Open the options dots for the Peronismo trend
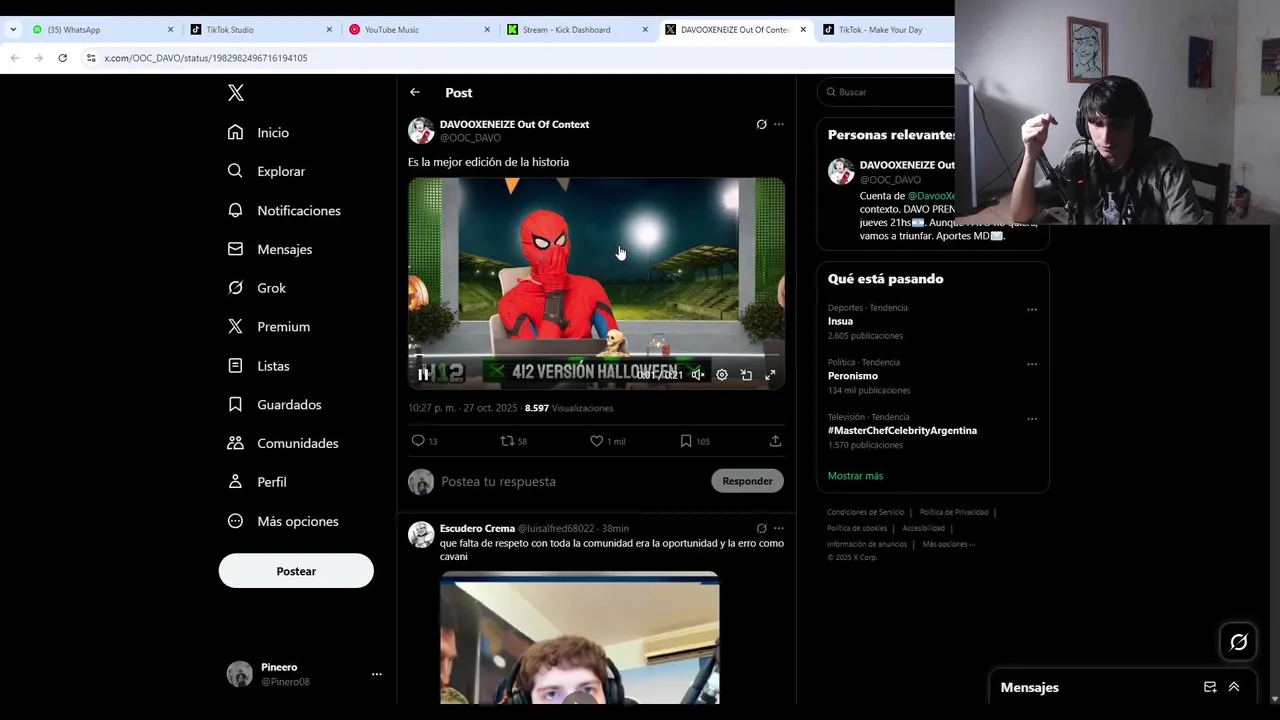The width and height of the screenshot is (1280, 720). [1032, 365]
